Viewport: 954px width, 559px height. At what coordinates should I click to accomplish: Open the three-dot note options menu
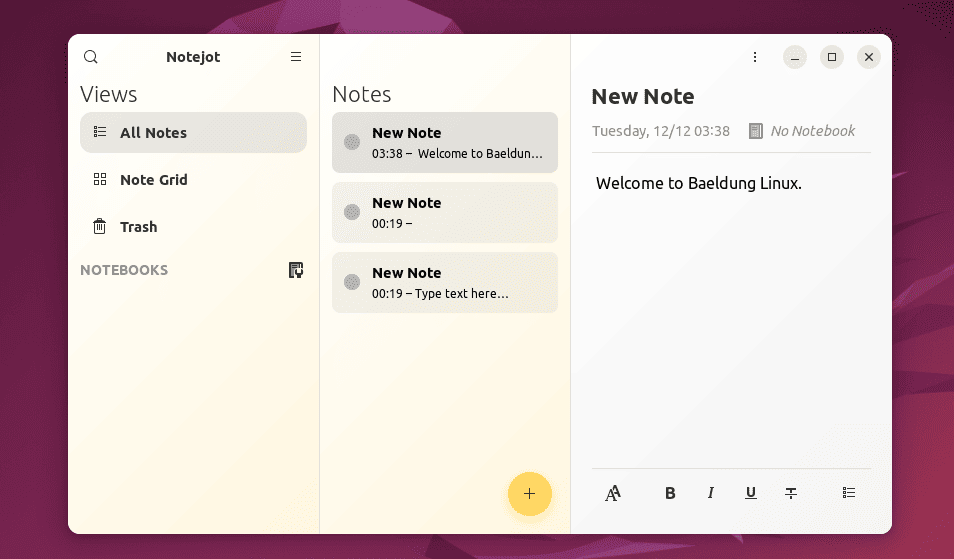[754, 57]
